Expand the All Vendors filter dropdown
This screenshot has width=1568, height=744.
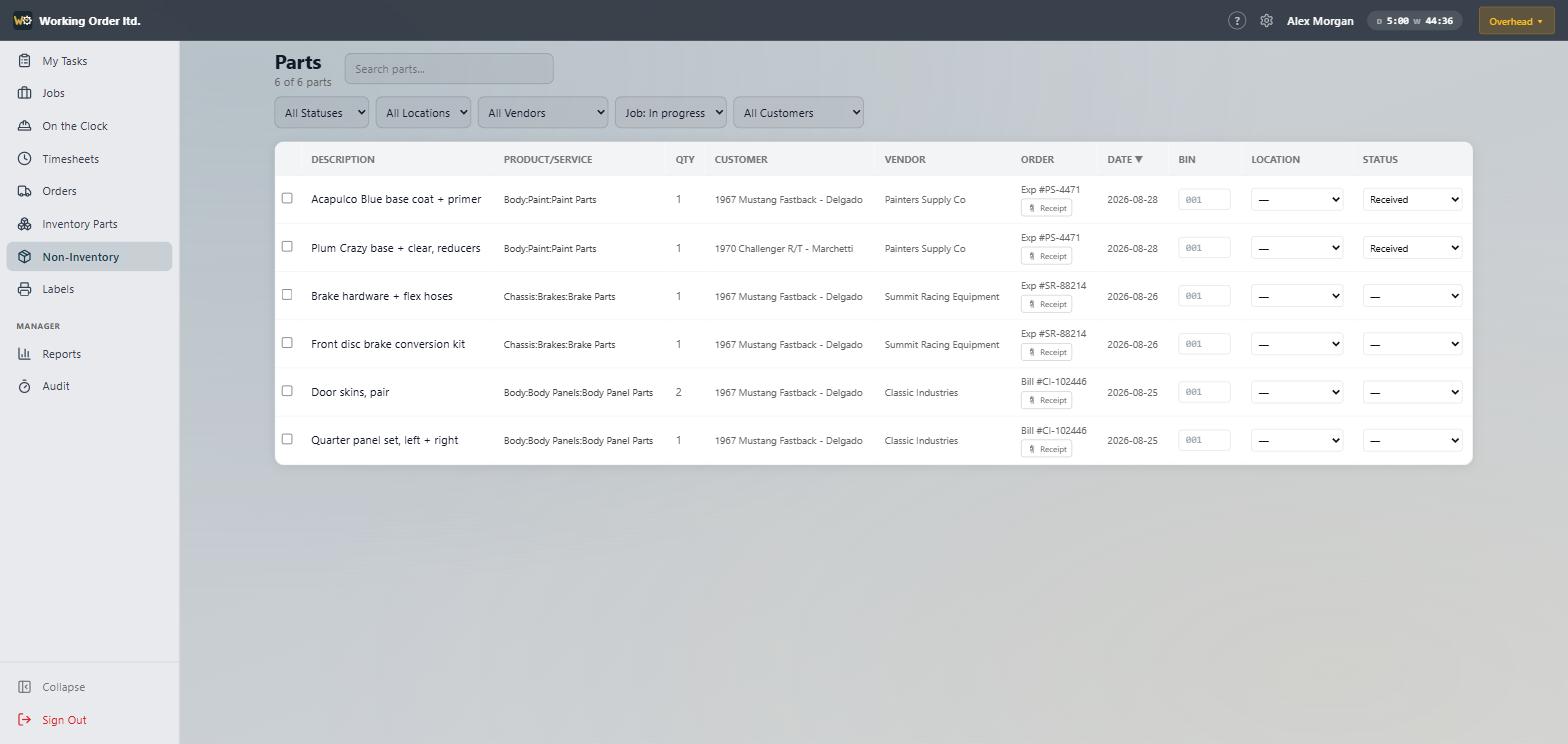coord(542,112)
